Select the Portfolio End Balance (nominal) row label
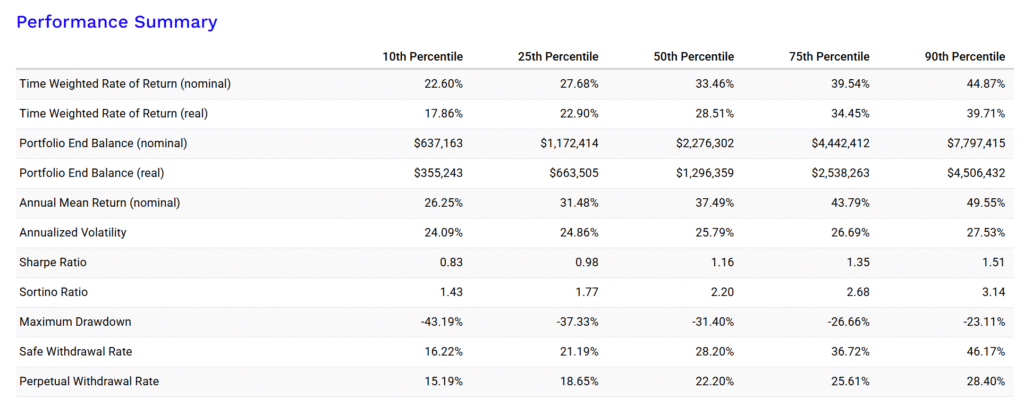This screenshot has width=1024, height=414. 103,143
